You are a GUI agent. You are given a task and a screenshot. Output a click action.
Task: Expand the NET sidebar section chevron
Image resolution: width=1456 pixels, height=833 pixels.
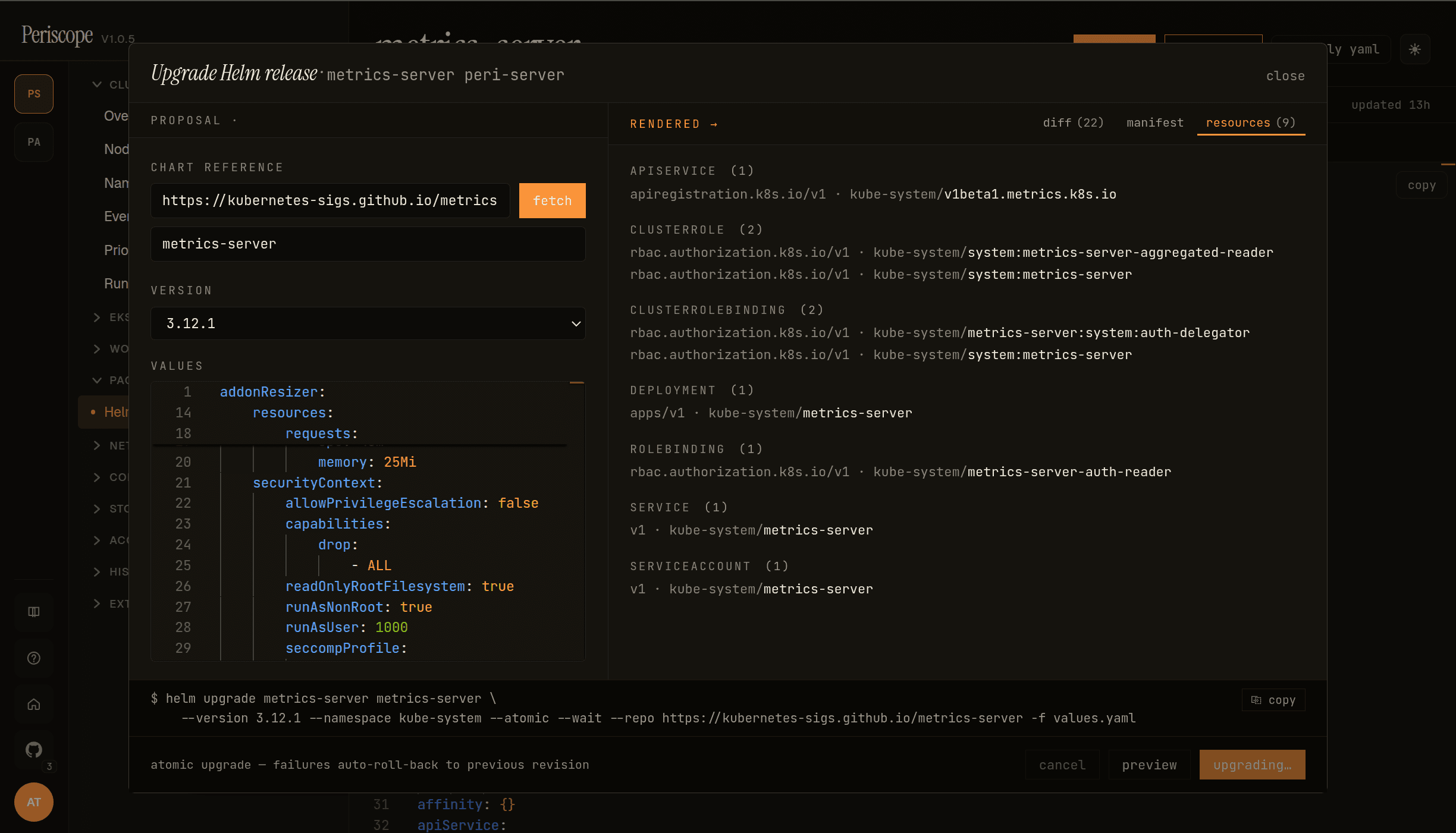coord(97,445)
